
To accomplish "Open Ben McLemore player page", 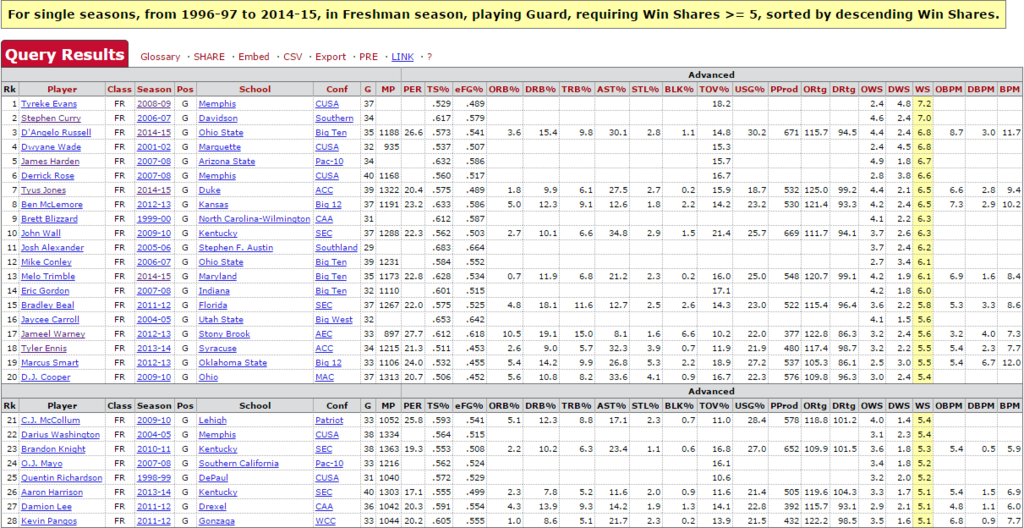I will (50, 205).
